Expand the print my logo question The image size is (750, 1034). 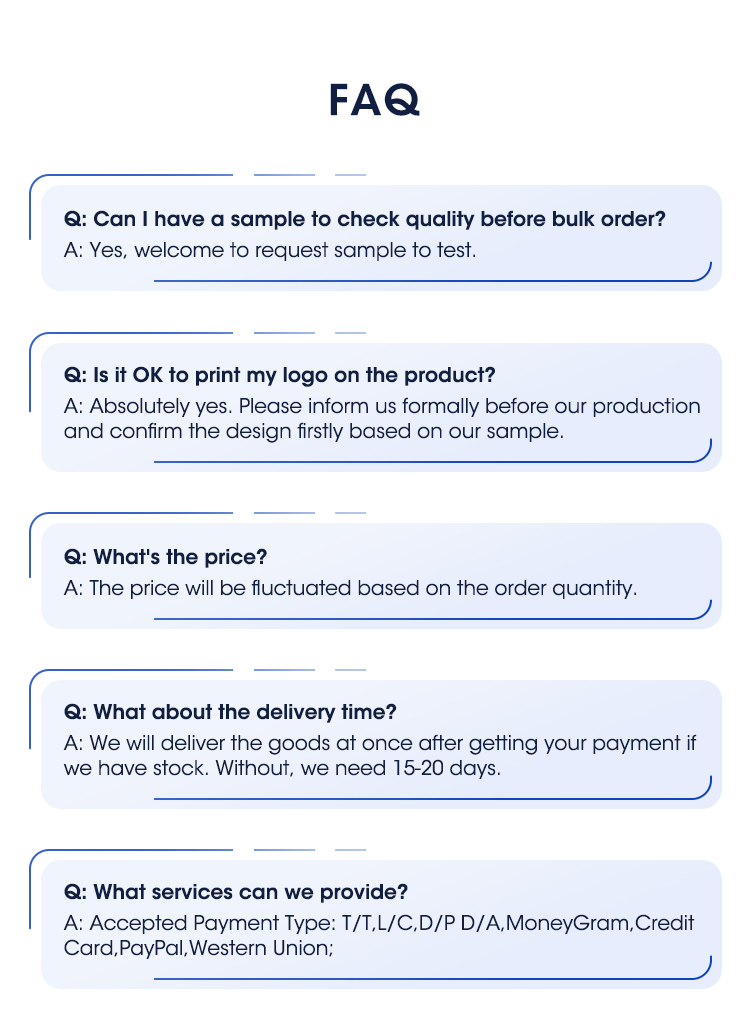280,376
